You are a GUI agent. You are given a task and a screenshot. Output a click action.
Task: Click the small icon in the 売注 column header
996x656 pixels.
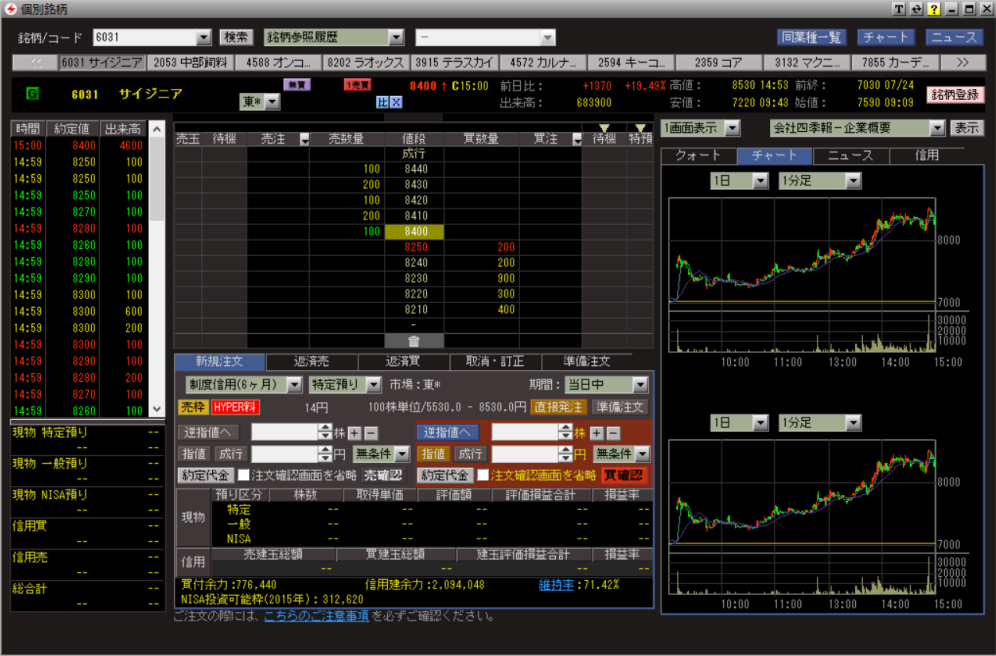point(304,139)
